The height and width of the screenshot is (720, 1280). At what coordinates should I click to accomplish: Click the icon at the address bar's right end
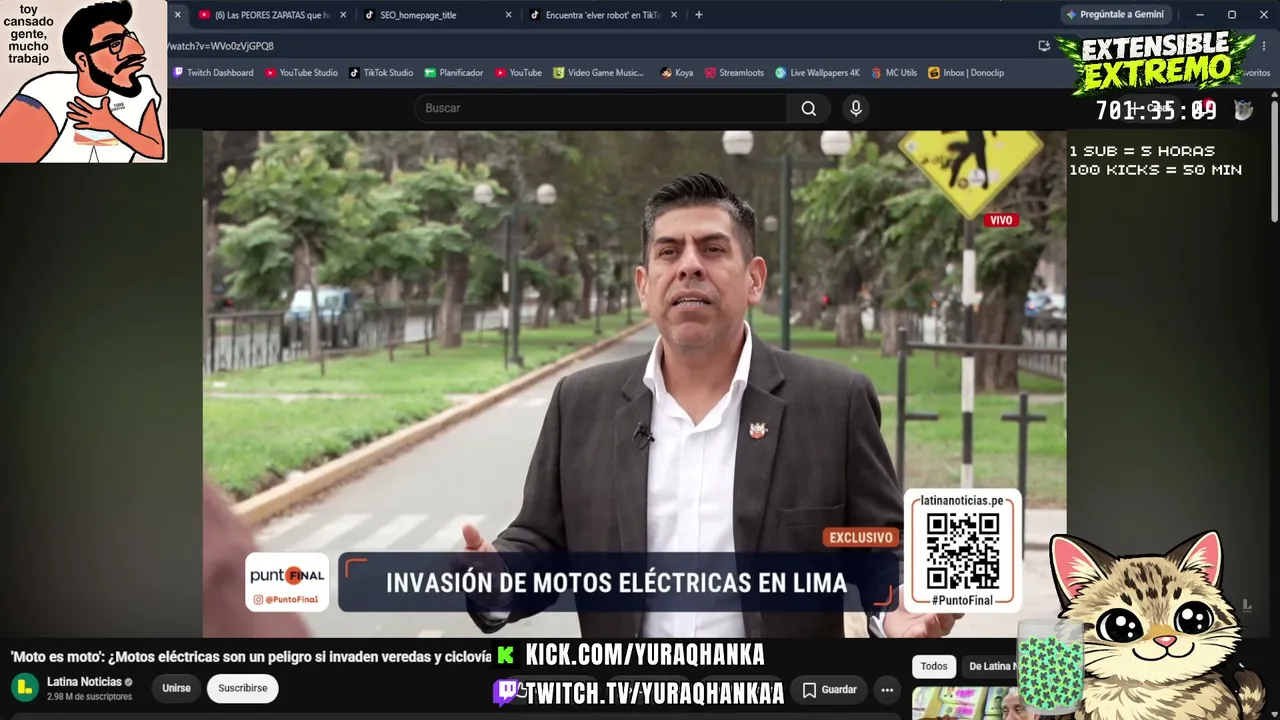click(1044, 46)
